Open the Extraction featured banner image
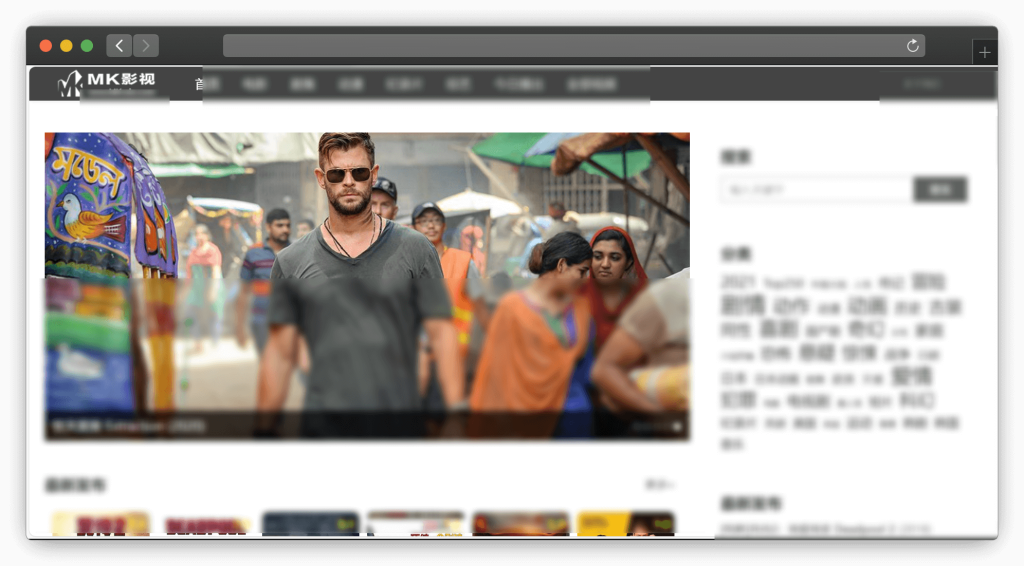The width and height of the screenshot is (1024, 566). click(367, 285)
